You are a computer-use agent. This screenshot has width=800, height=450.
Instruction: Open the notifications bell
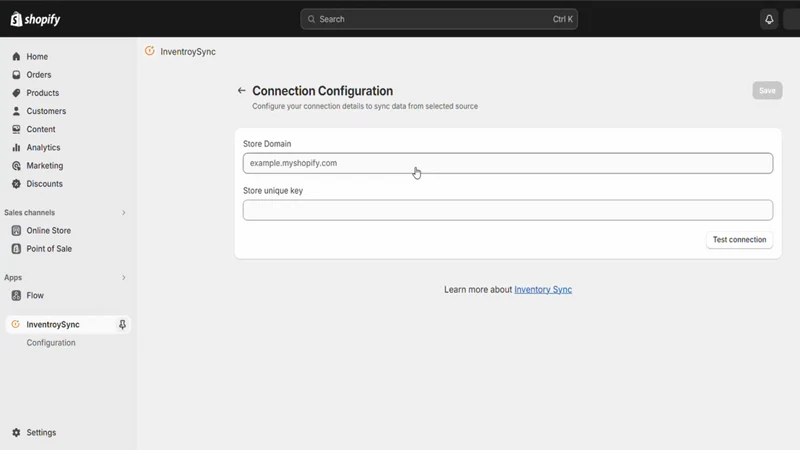pos(769,19)
